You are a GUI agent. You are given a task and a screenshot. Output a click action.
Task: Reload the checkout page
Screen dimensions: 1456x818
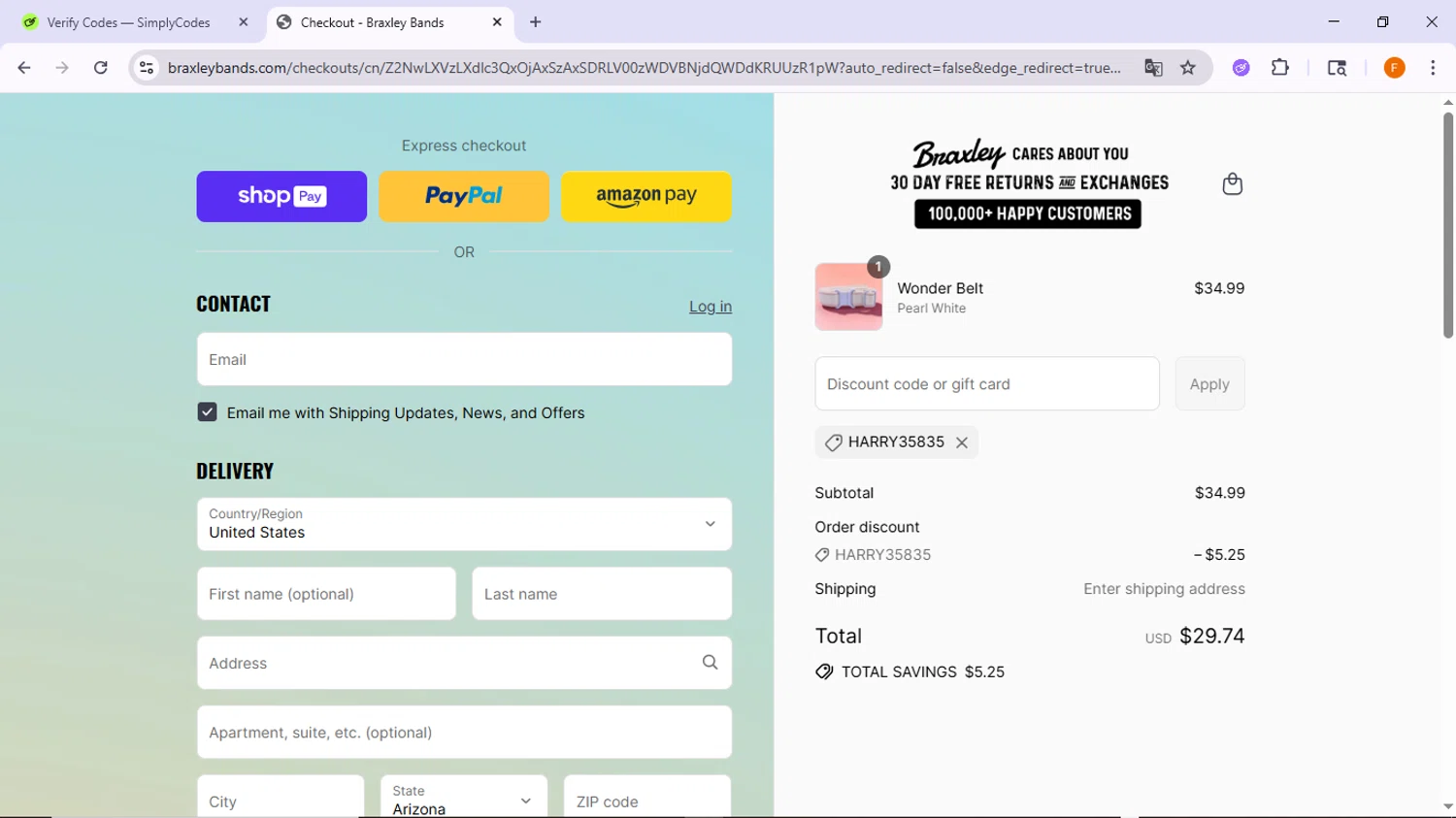(101, 68)
